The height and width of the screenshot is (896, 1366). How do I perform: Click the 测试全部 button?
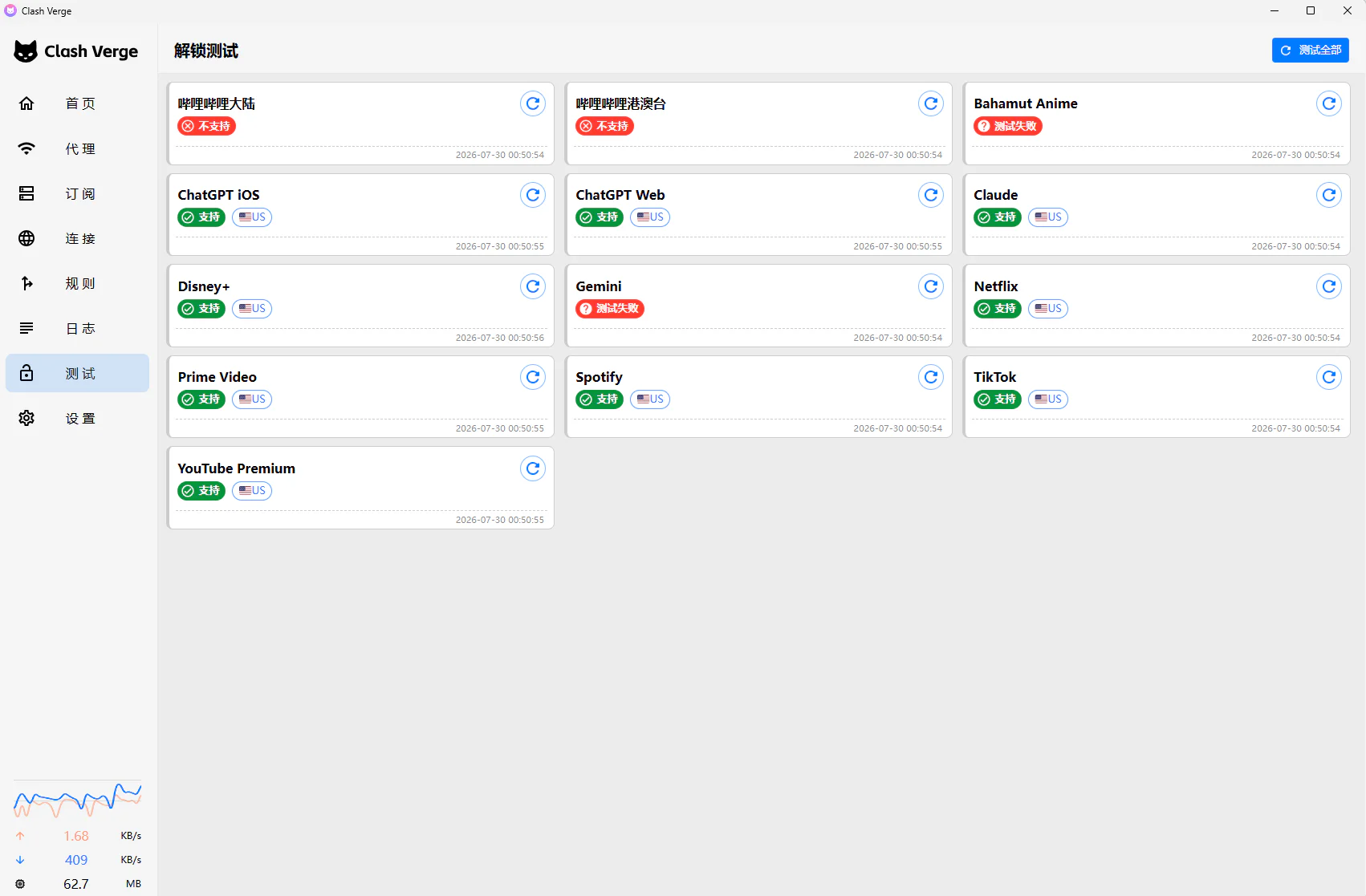[x=1310, y=50]
